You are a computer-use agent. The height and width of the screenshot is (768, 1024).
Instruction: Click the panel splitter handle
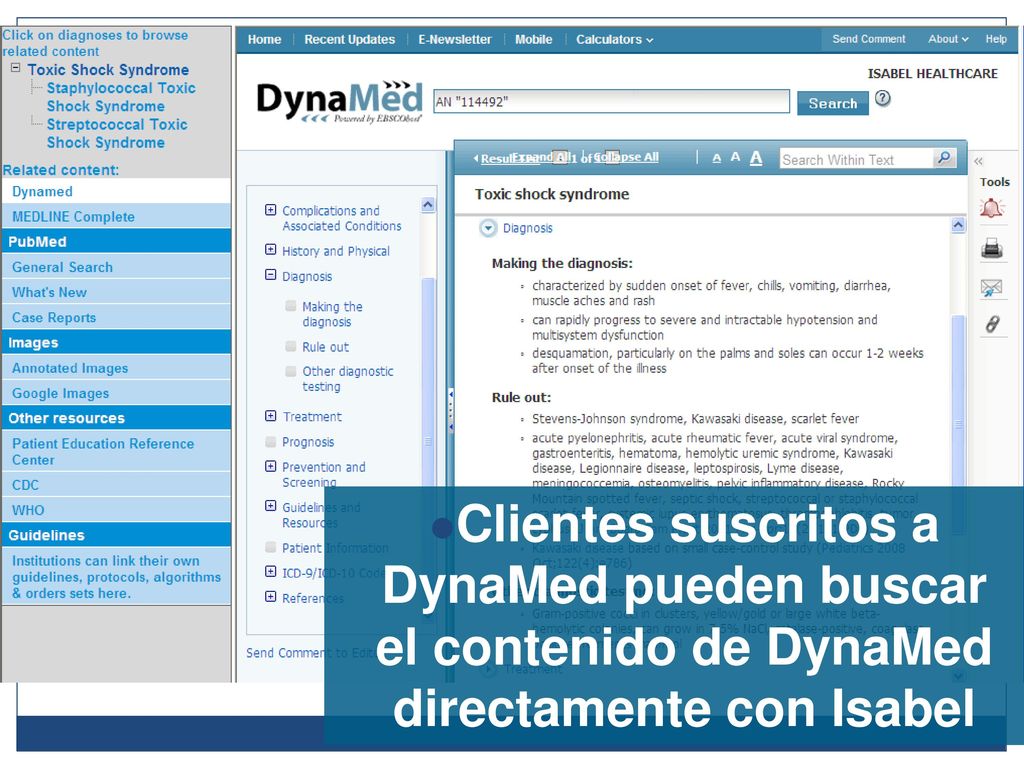[451, 410]
